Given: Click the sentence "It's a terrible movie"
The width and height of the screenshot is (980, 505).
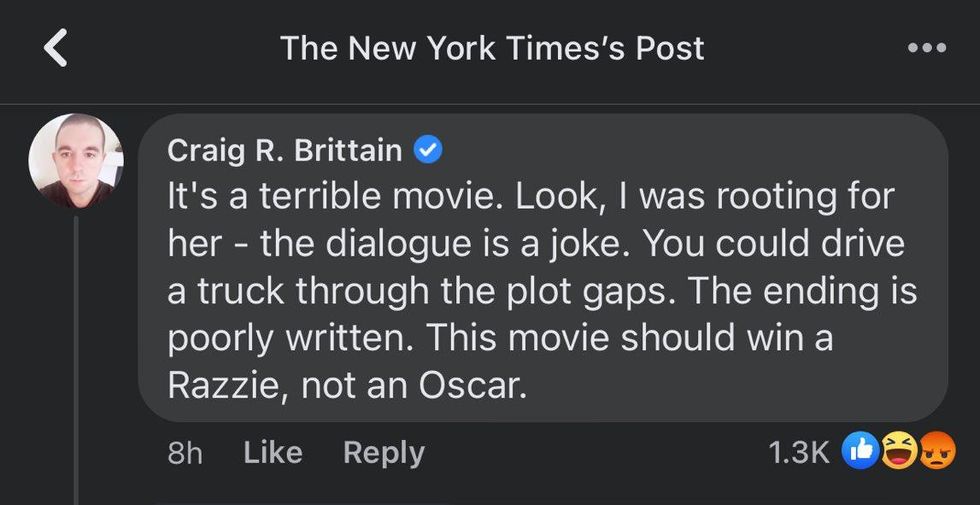Looking at the screenshot, I should pyautogui.click(x=336, y=198).
